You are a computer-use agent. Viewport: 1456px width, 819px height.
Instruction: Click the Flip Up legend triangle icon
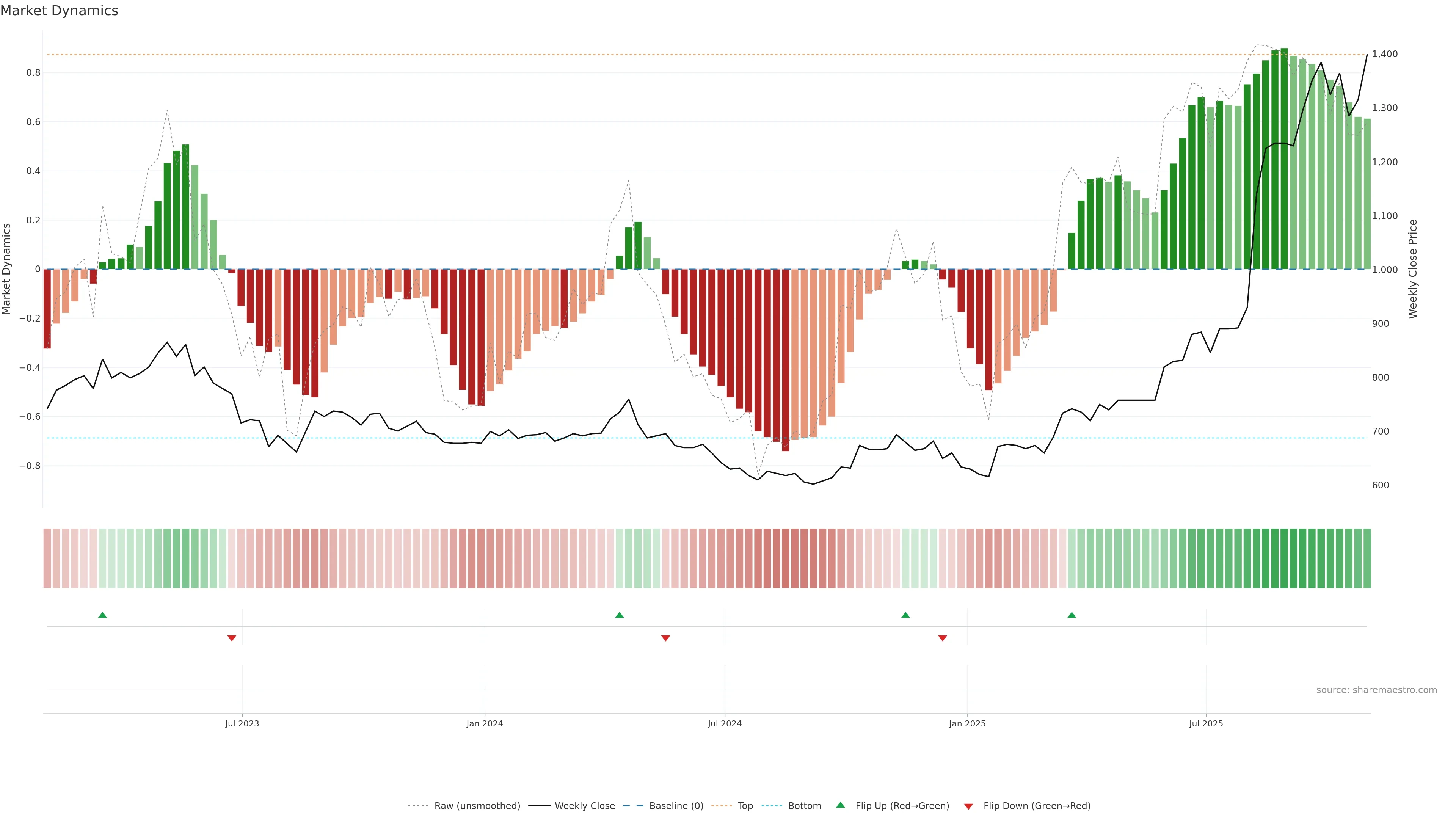tap(841, 805)
